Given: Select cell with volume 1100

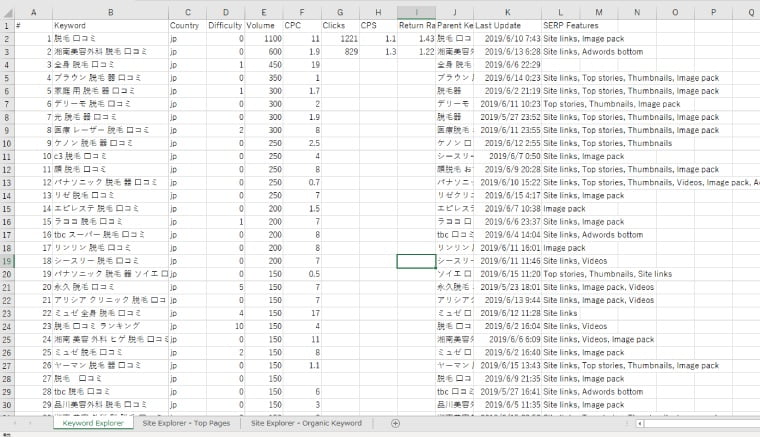Looking at the screenshot, I should tap(263, 37).
